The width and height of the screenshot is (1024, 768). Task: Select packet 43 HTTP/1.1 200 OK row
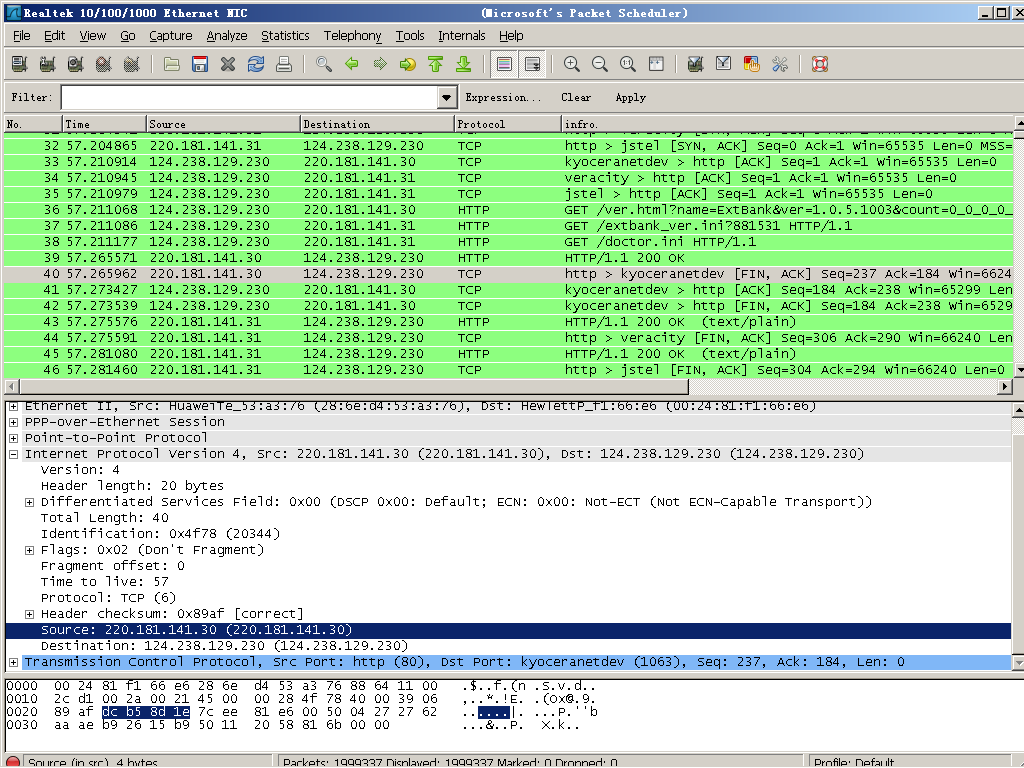(508, 322)
